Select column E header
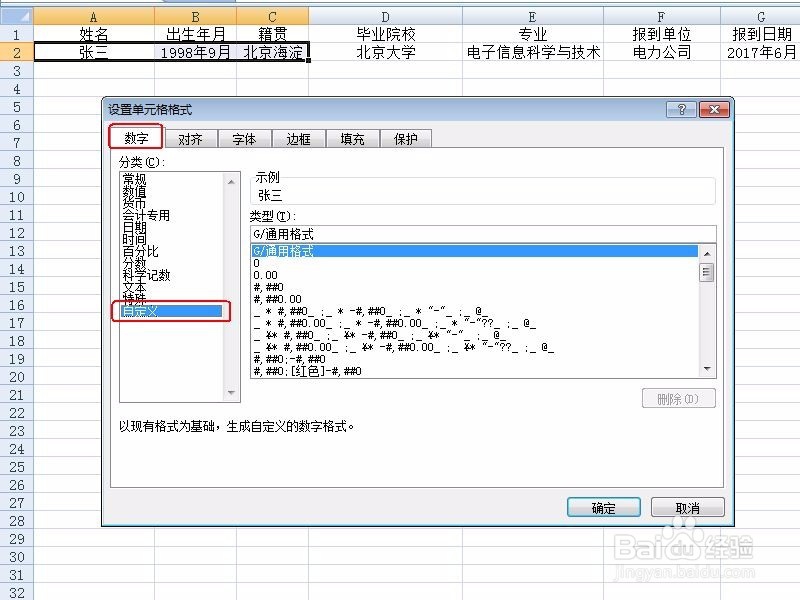 (533, 16)
